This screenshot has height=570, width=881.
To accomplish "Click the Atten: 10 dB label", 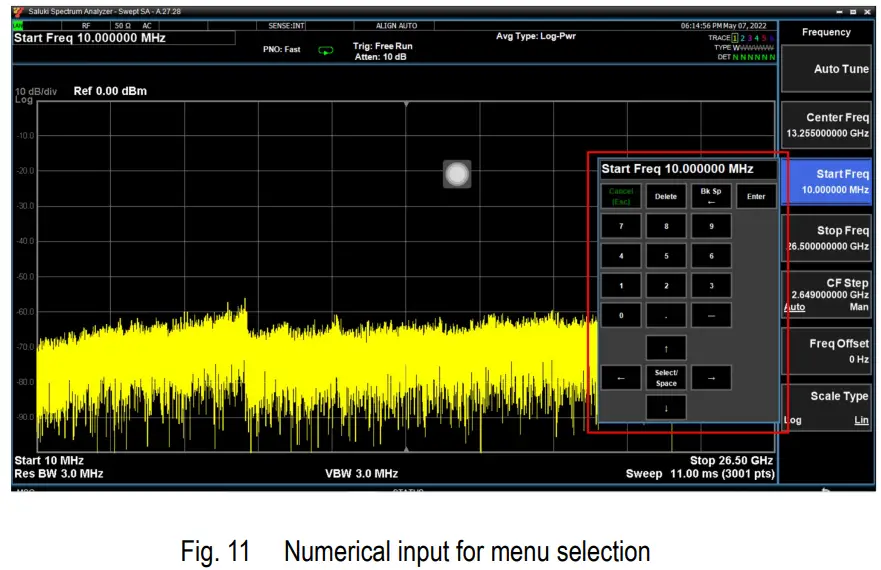I will coord(380,57).
